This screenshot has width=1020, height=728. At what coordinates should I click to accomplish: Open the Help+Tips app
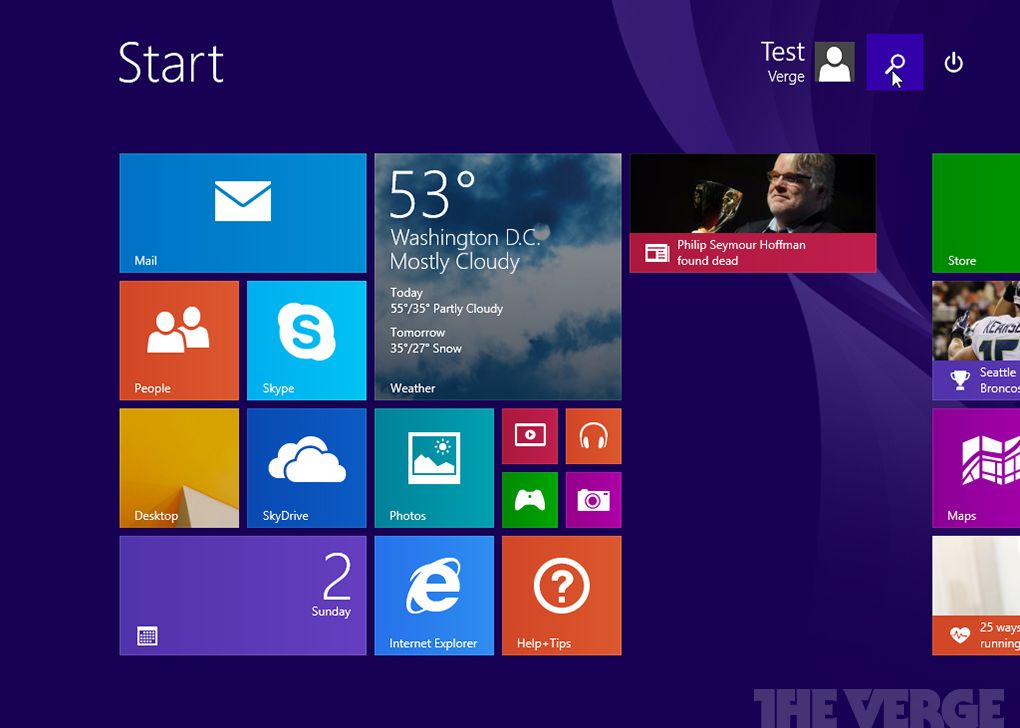pos(561,595)
